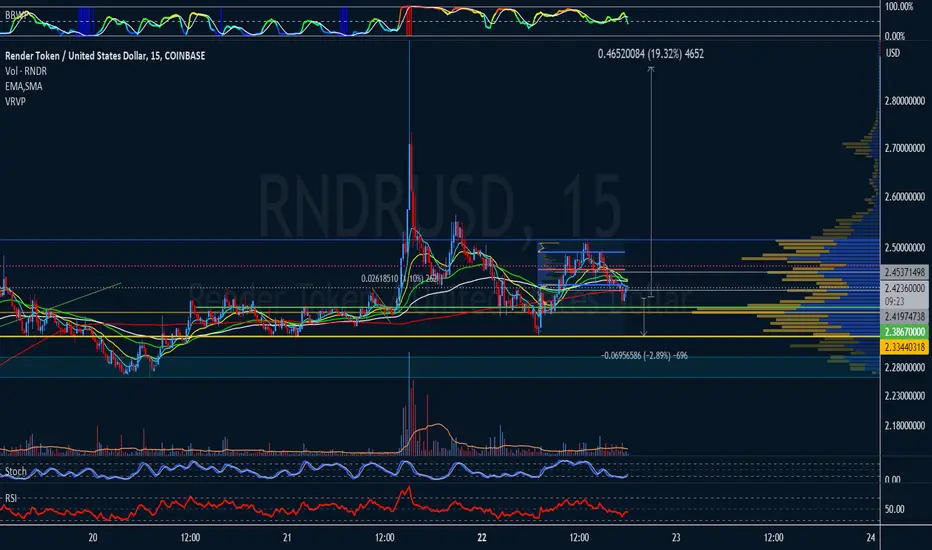Select the 0.46520084 (19.32%) measurement label
The width and height of the screenshot is (932, 550).
coord(651,54)
